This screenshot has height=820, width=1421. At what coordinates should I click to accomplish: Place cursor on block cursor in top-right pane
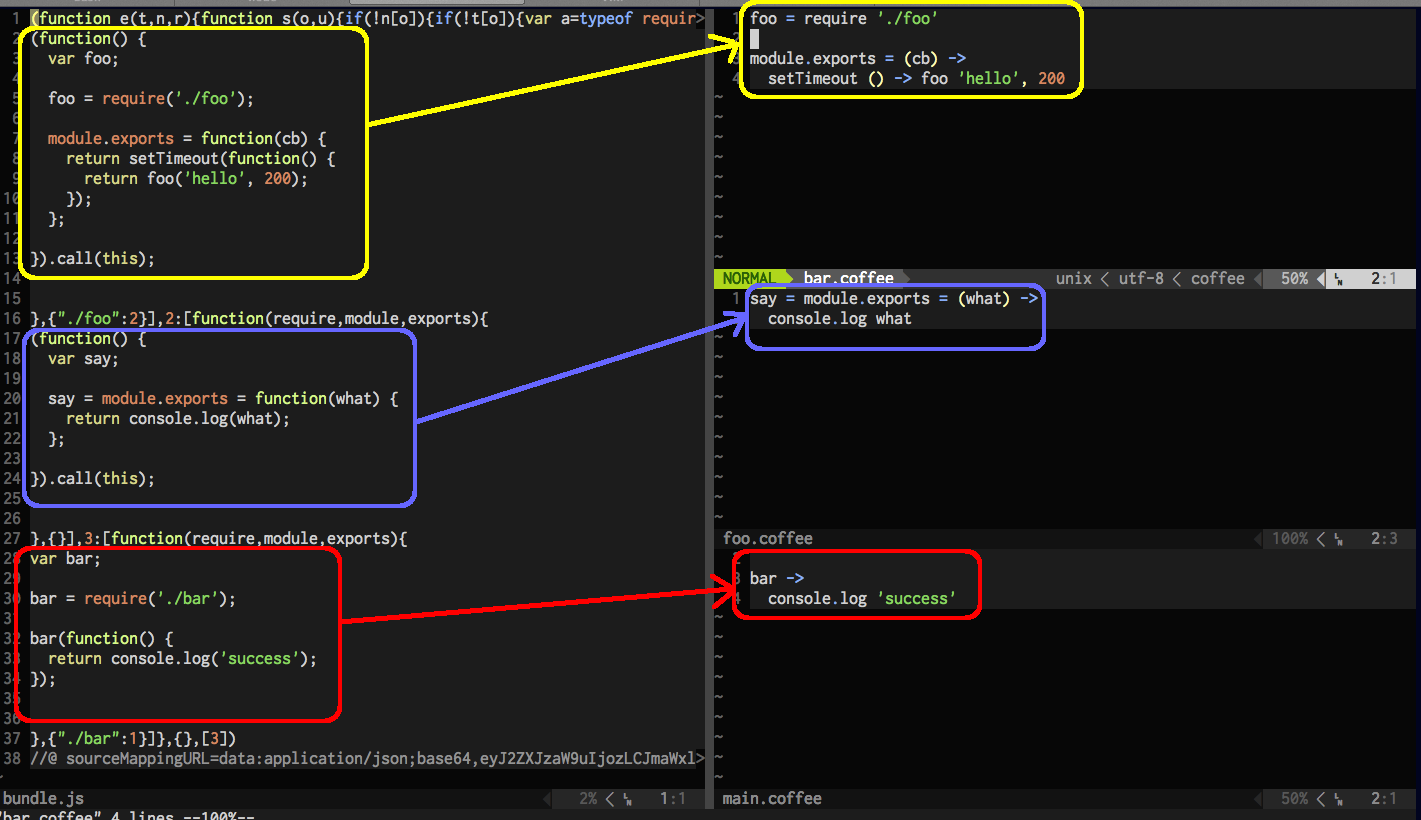pos(755,39)
